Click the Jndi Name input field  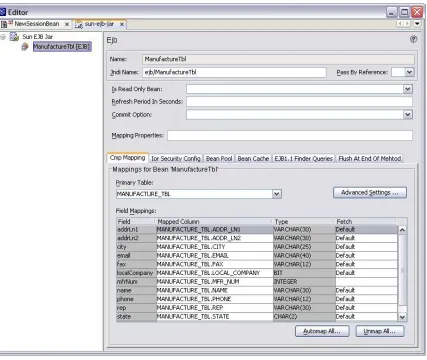click(x=234, y=72)
